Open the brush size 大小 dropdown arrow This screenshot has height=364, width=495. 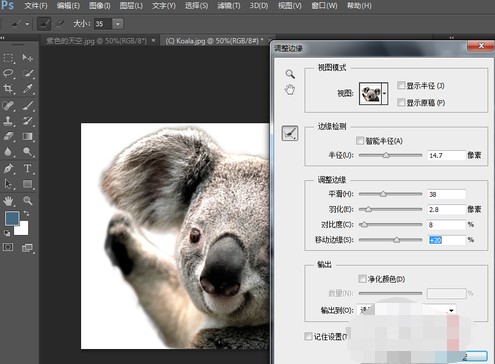118,24
